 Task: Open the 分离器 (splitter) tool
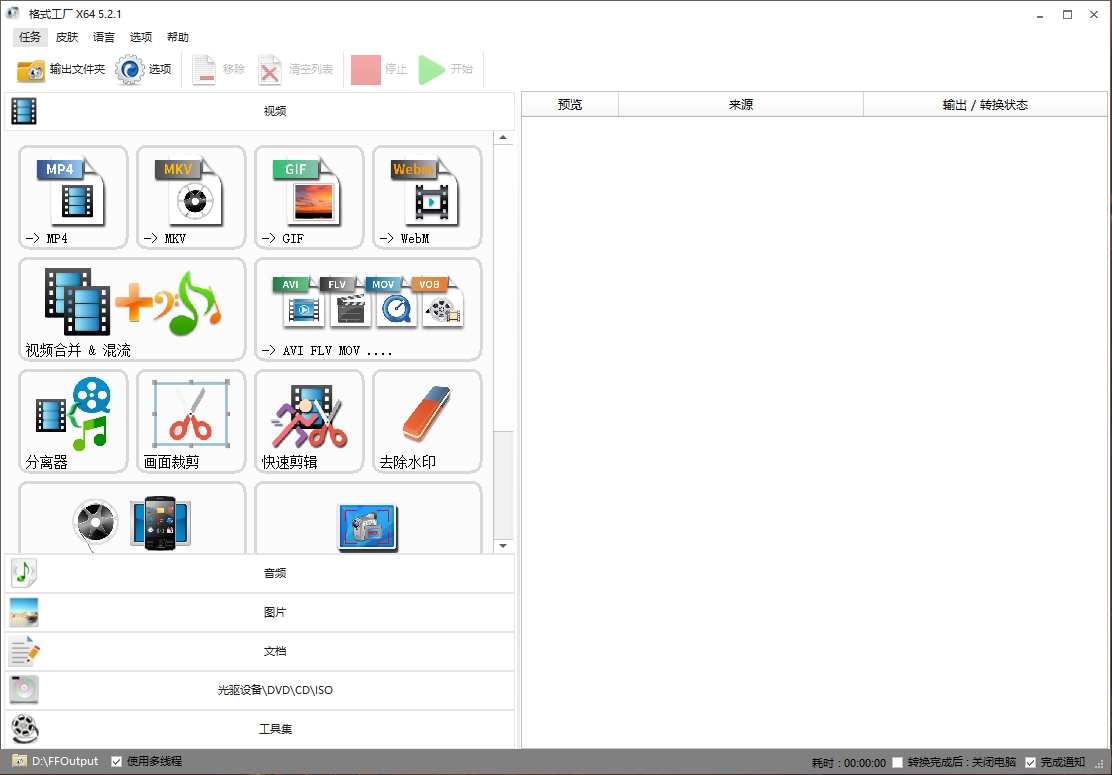click(72, 421)
